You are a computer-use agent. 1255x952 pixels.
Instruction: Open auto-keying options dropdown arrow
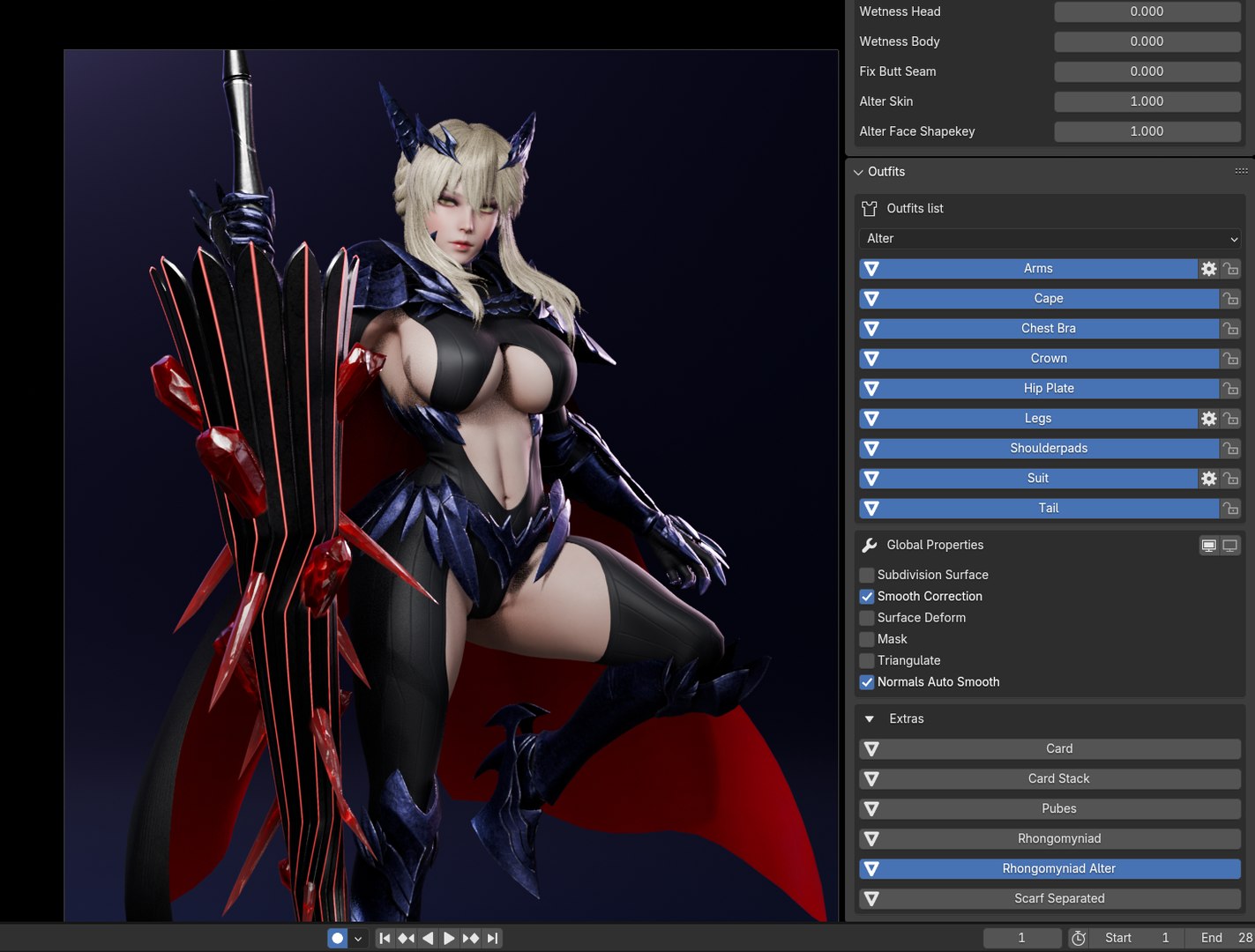[358, 938]
